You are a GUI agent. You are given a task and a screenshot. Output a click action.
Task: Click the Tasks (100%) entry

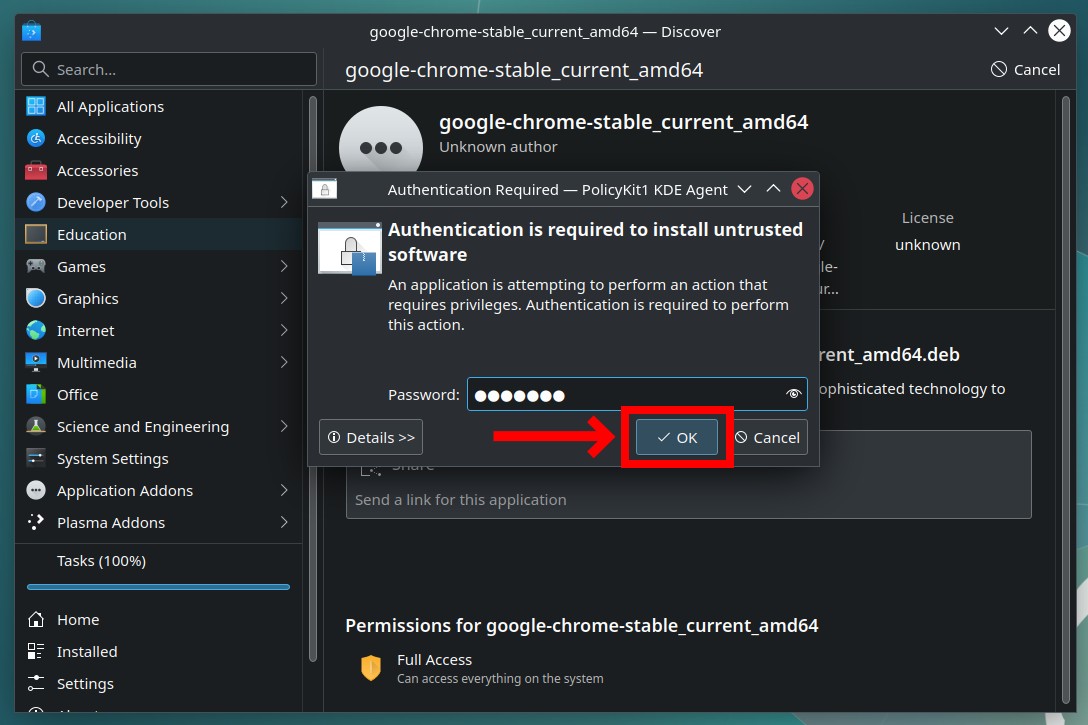[101, 561]
